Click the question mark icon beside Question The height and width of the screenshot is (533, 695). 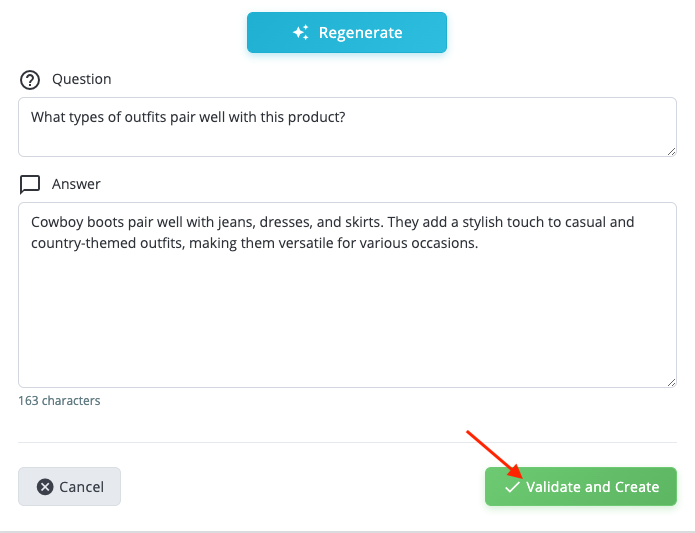coord(30,80)
